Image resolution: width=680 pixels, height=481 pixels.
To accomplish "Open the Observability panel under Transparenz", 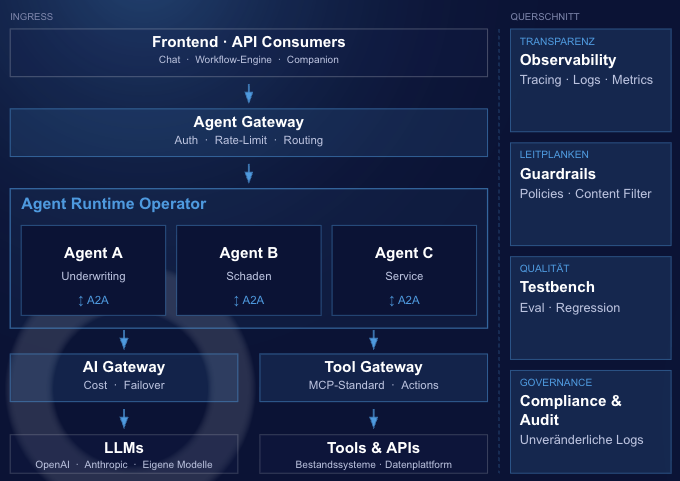I will pyautogui.click(x=591, y=80).
